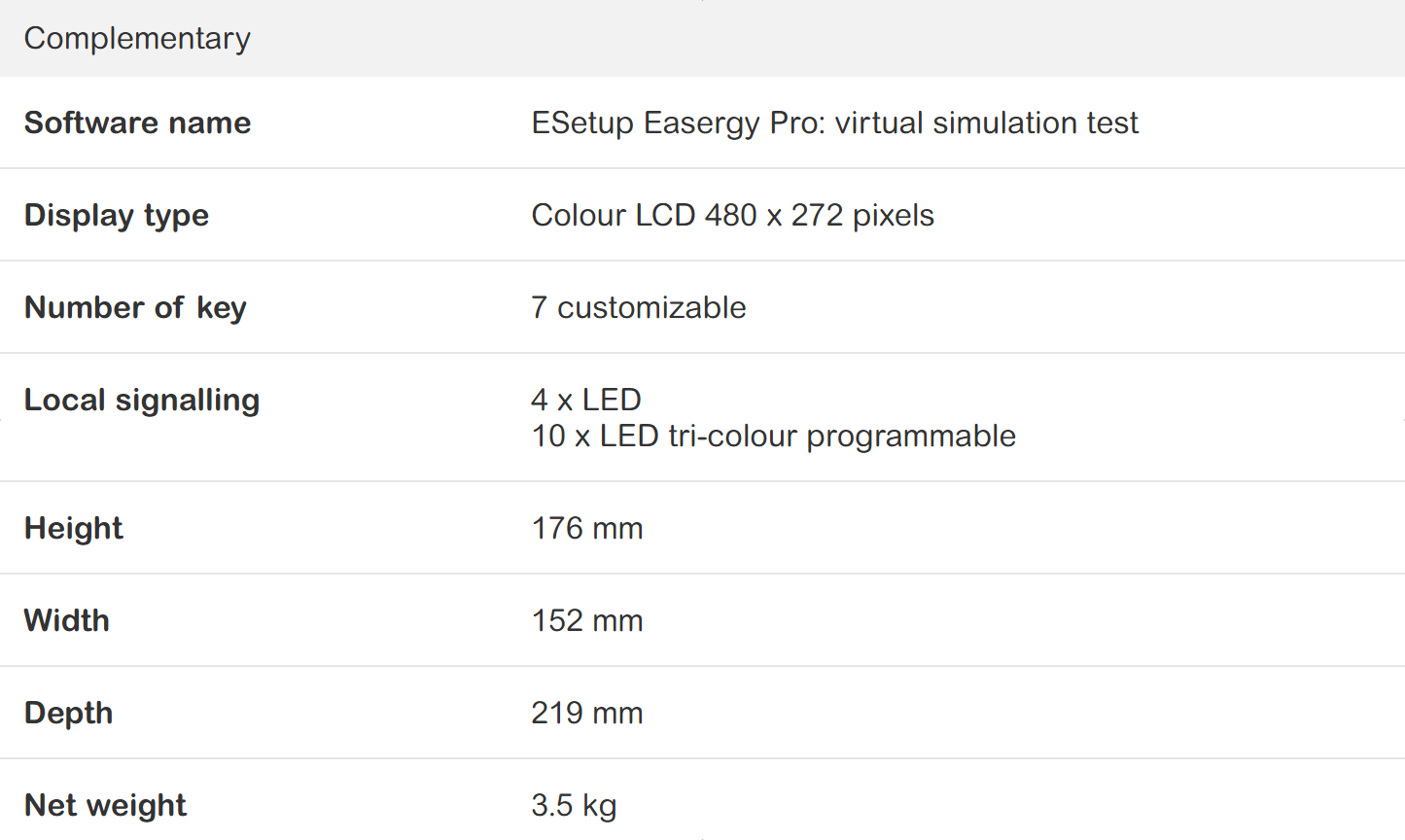The height and width of the screenshot is (840, 1405).
Task: Select the Depth label
Action: [69, 714]
